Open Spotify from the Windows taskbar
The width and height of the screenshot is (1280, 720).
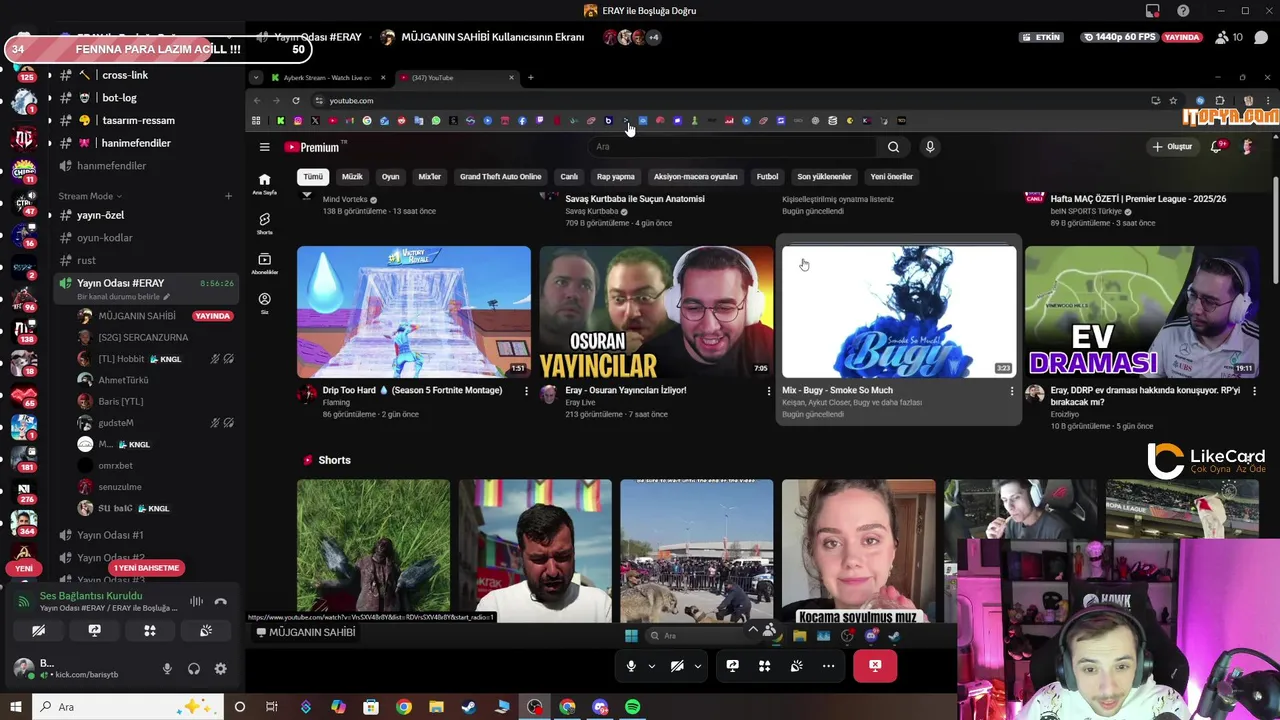coord(632,707)
